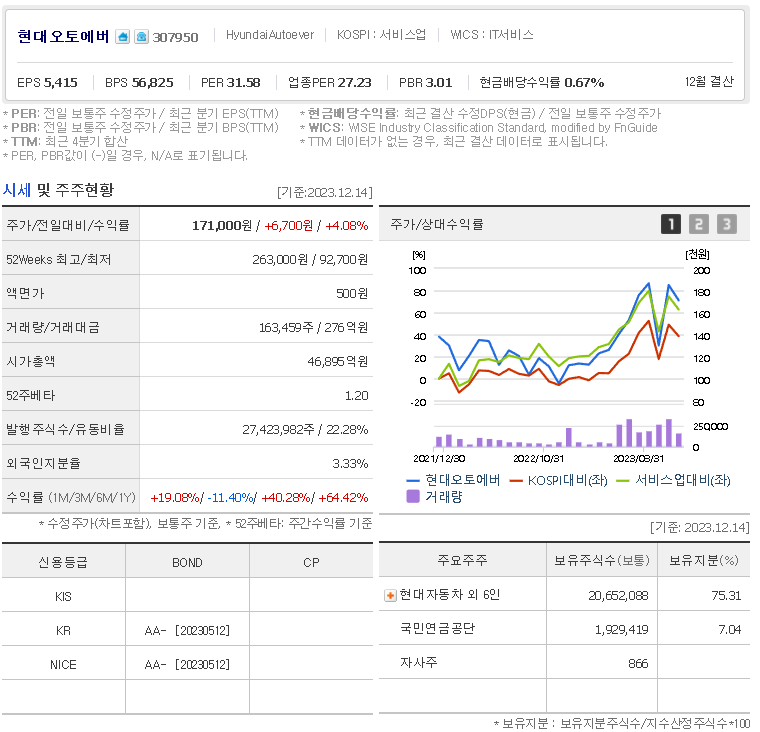The image size is (760, 732).
Task: Click the BOND column header
Action: pos(187,563)
